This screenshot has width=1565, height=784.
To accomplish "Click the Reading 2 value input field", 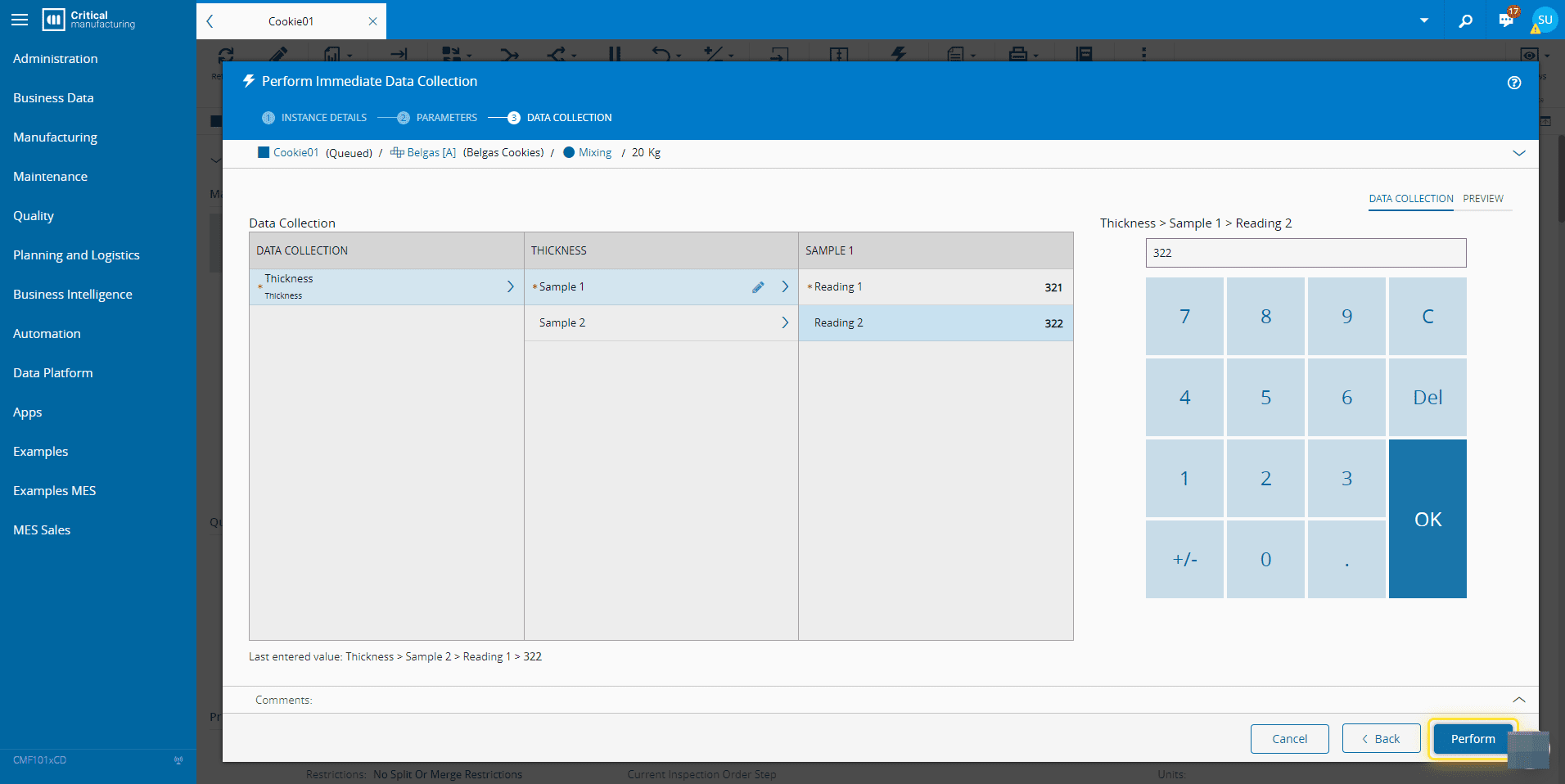I will 1305,253.
